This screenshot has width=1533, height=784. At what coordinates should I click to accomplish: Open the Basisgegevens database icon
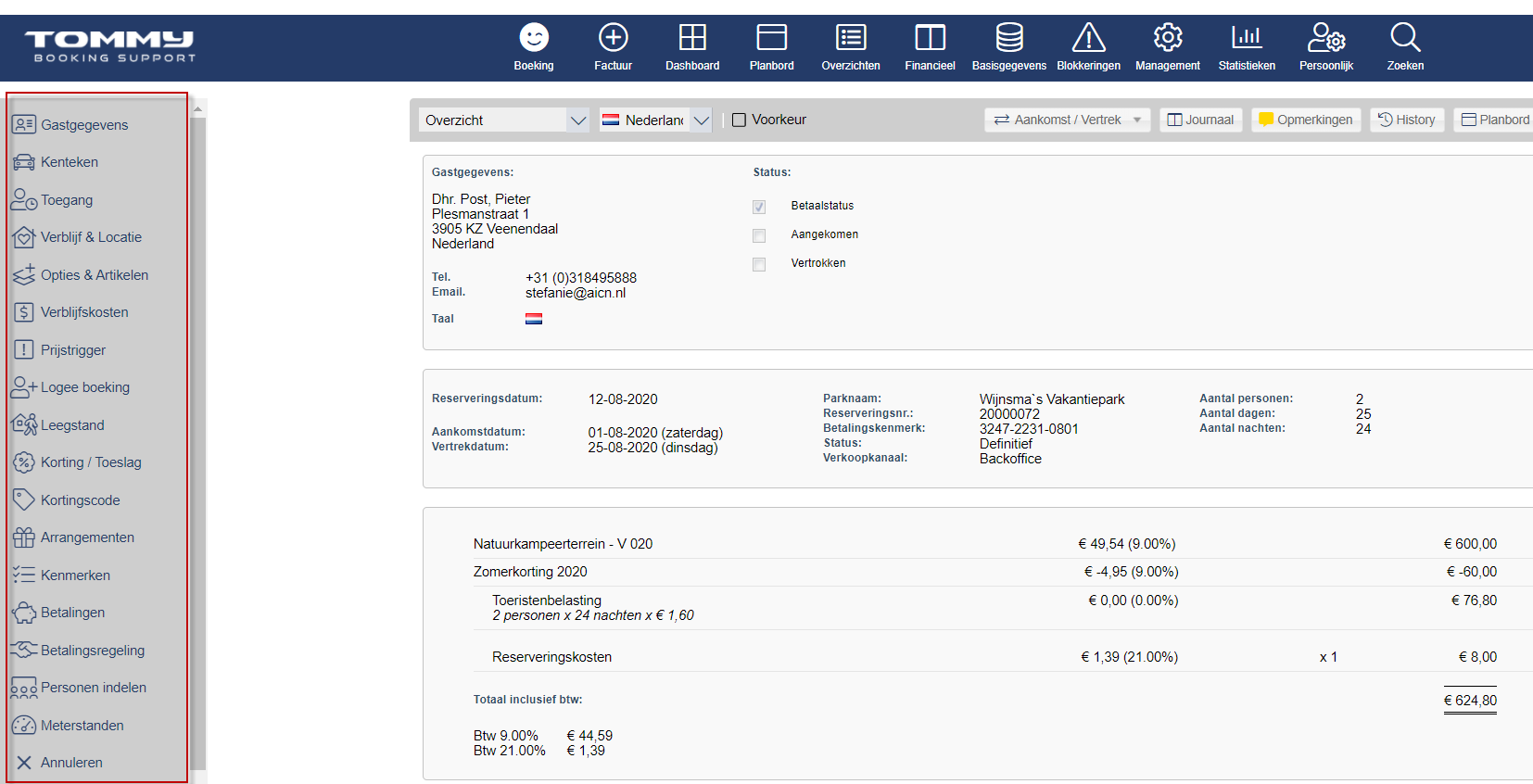(x=1009, y=37)
